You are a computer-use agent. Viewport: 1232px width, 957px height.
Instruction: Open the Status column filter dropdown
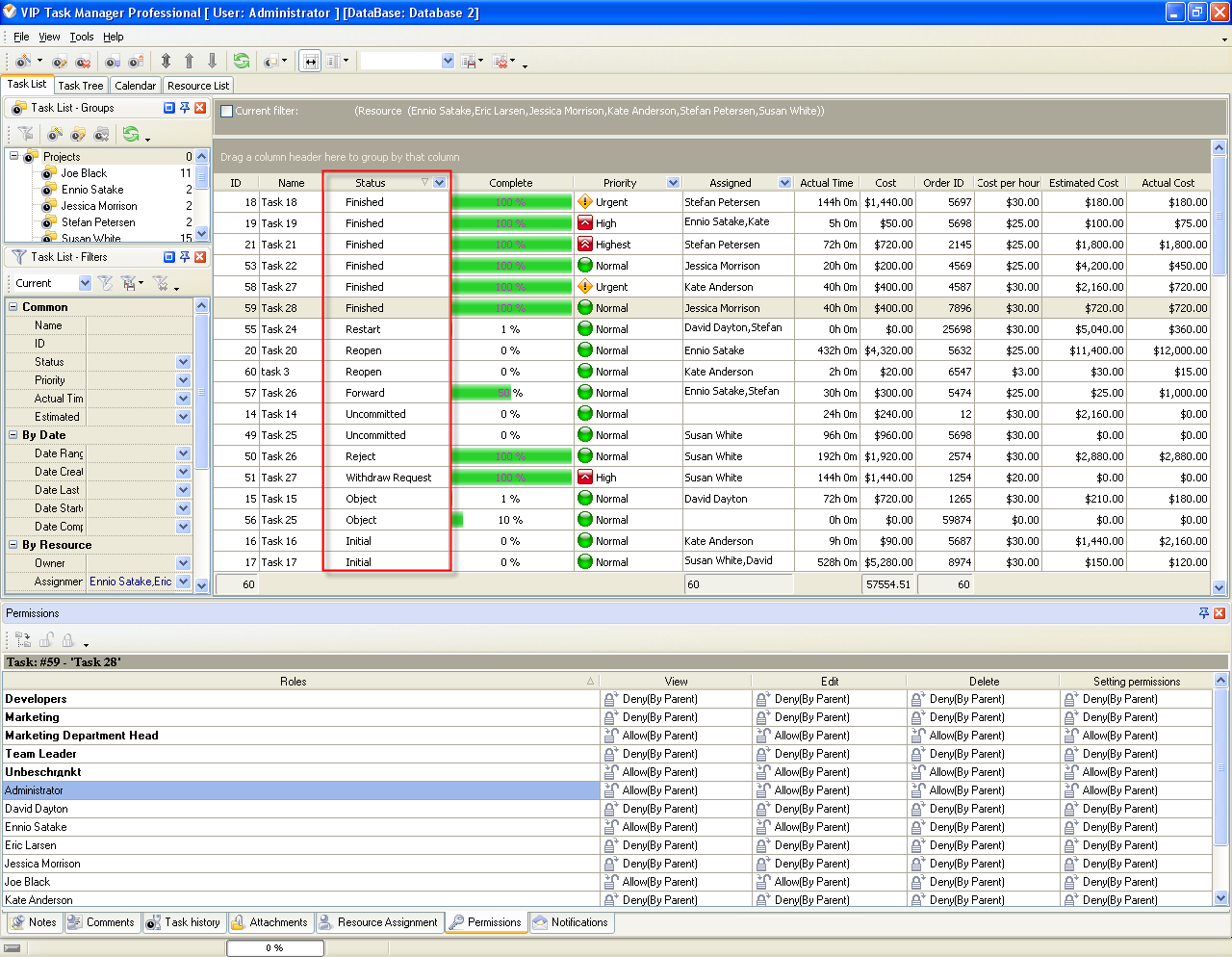coord(440,183)
